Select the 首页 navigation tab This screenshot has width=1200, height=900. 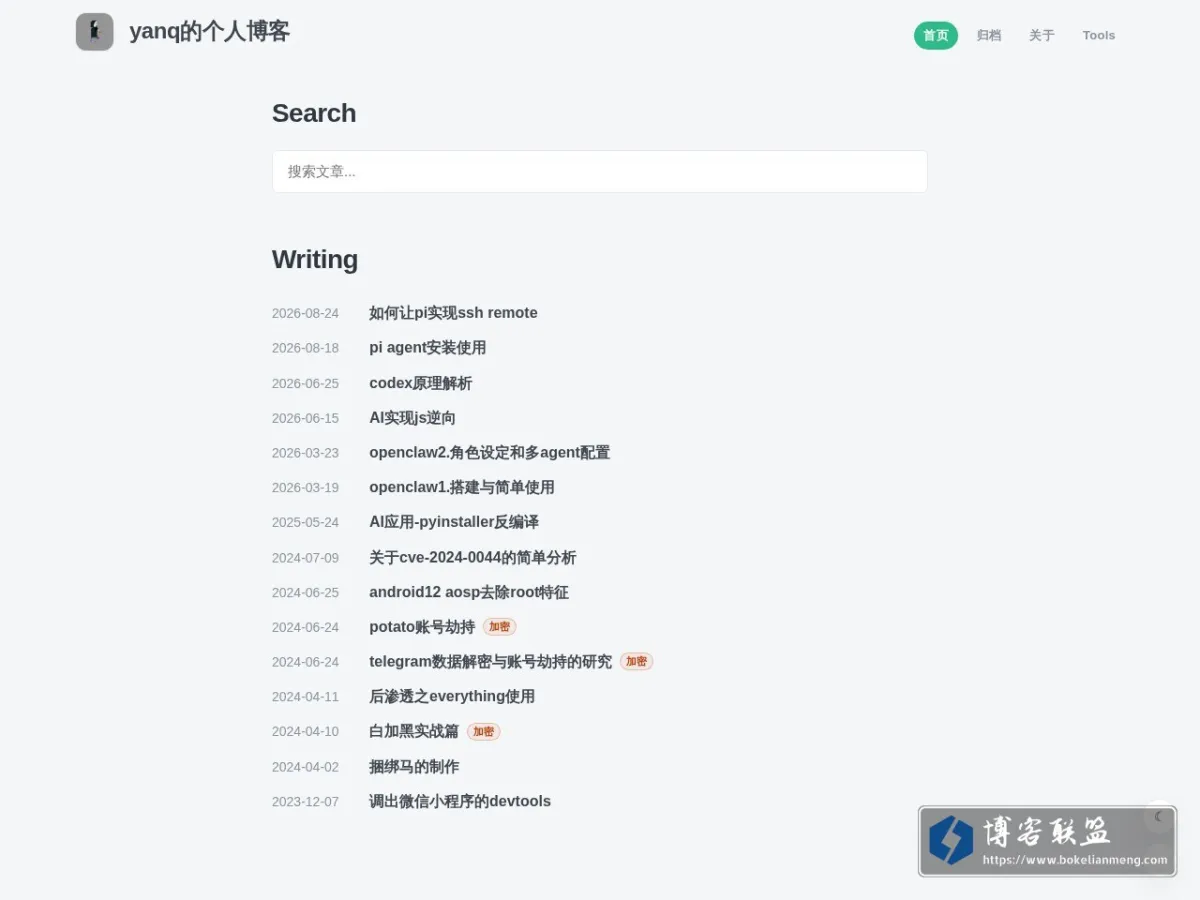[936, 35]
